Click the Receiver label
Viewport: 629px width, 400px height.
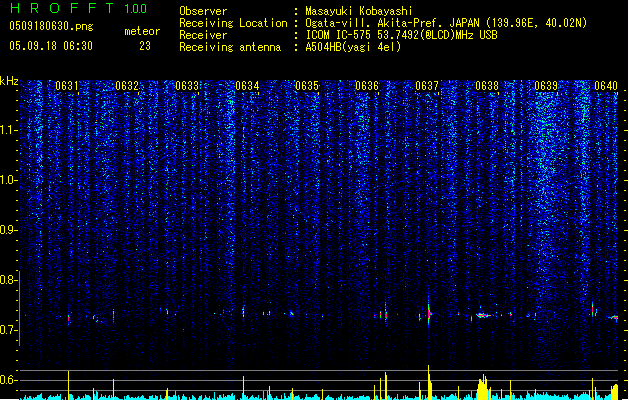pos(203,35)
